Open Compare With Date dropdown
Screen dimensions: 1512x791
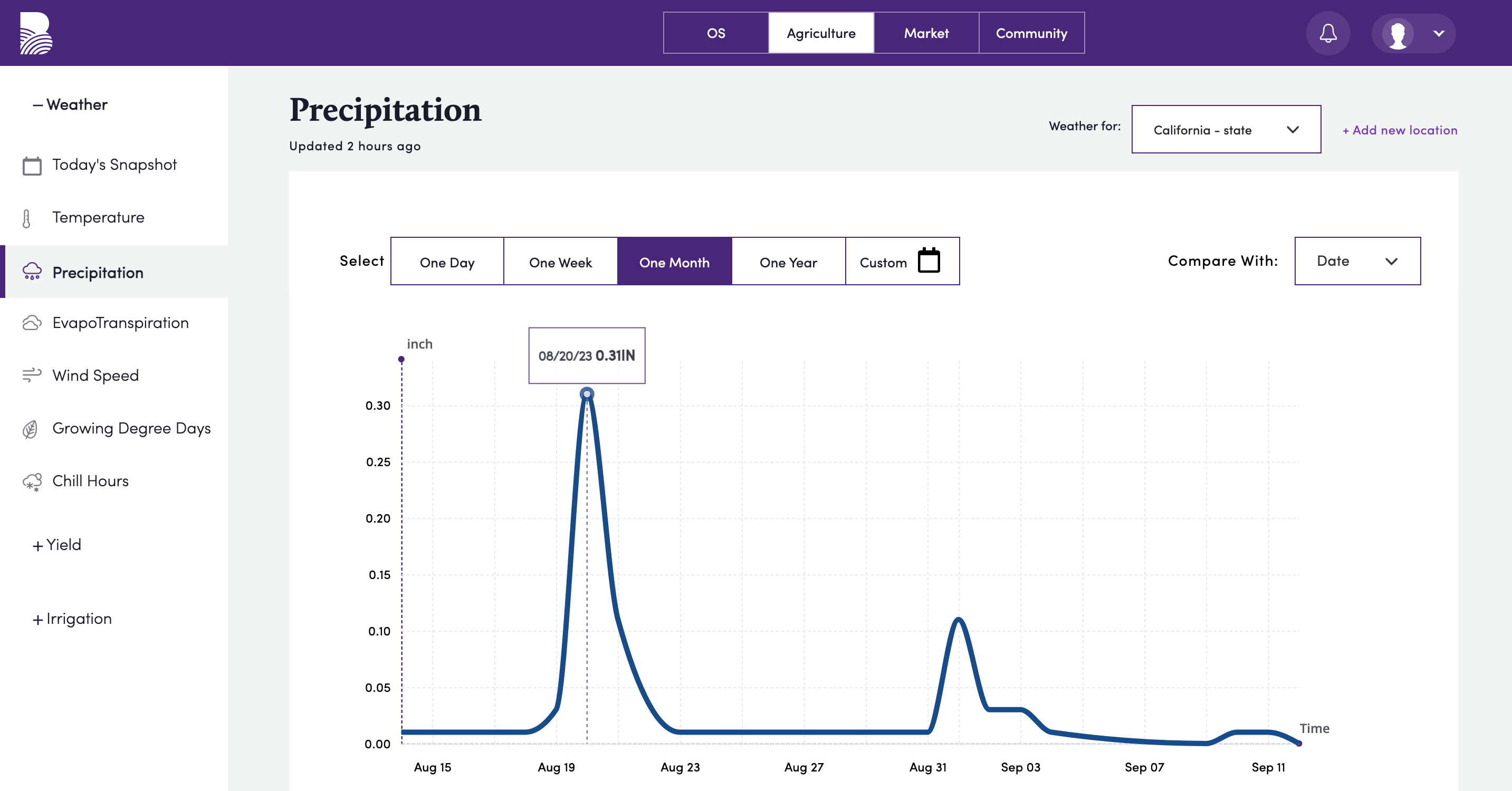pos(1357,261)
